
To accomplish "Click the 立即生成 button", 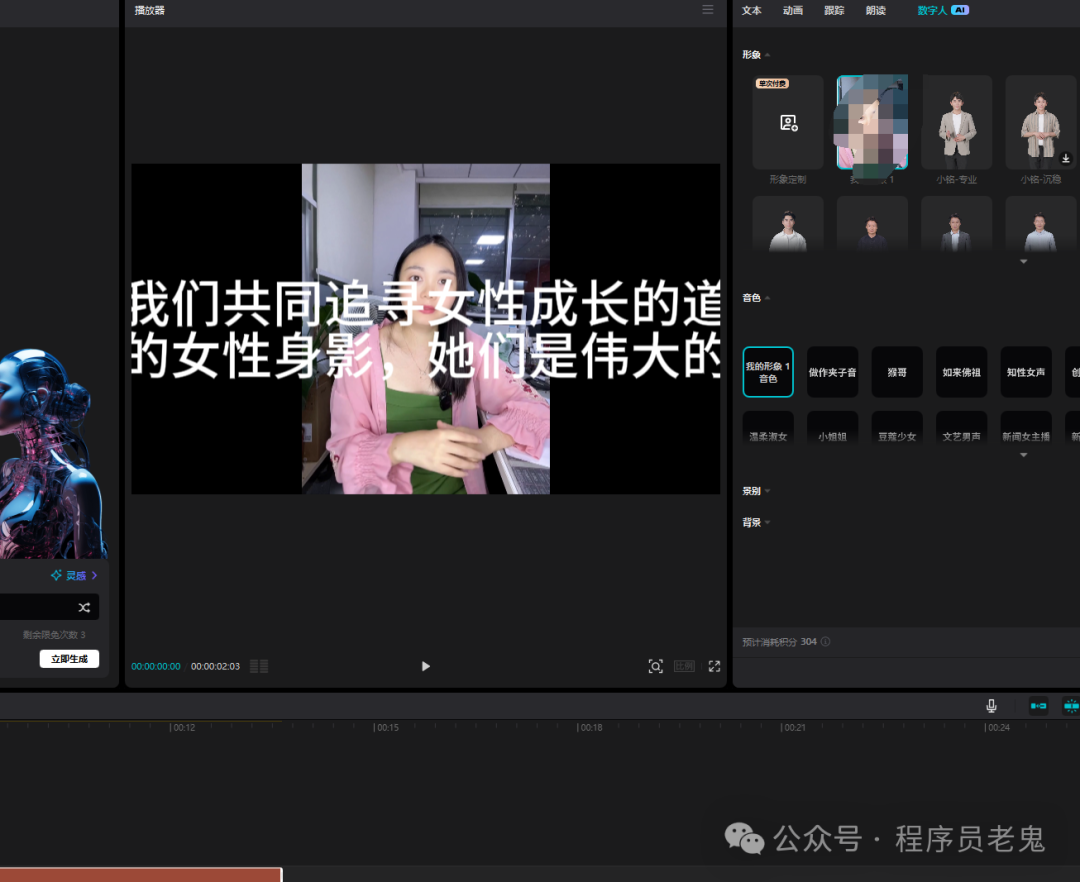I will click(x=69, y=659).
